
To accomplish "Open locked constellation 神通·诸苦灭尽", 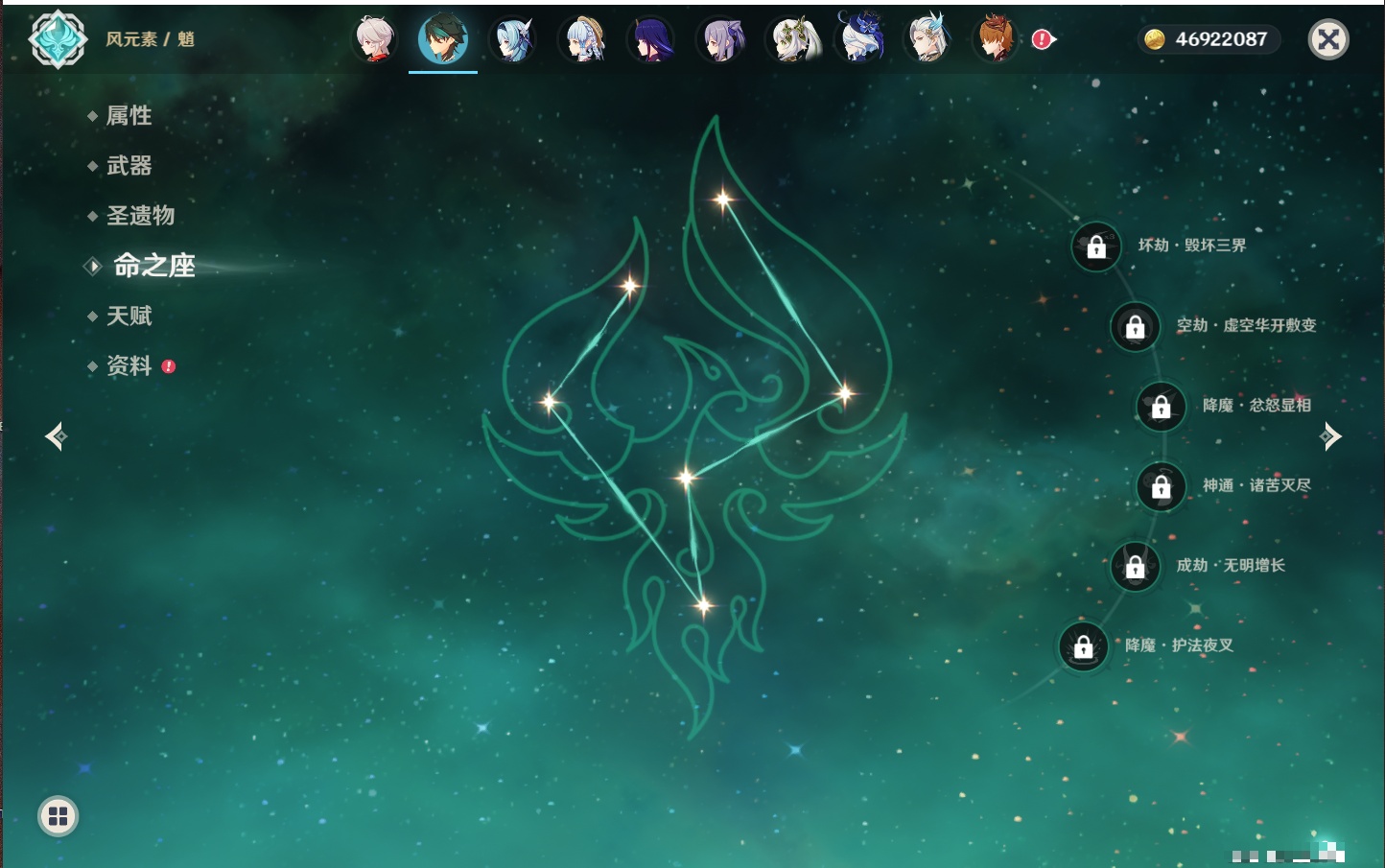I will click(1162, 486).
